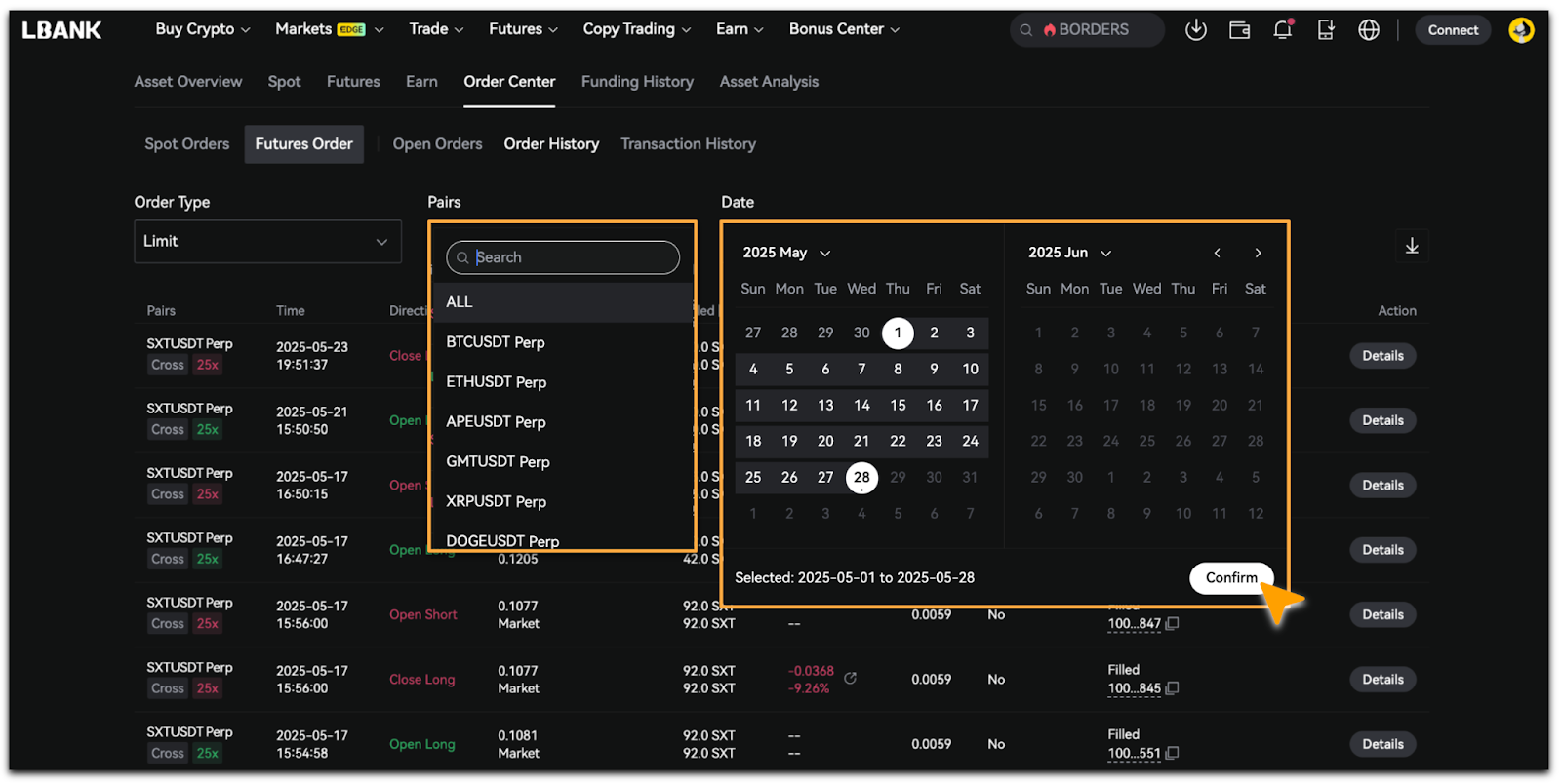
Task: Switch to the Funding History tab
Action: click(637, 82)
